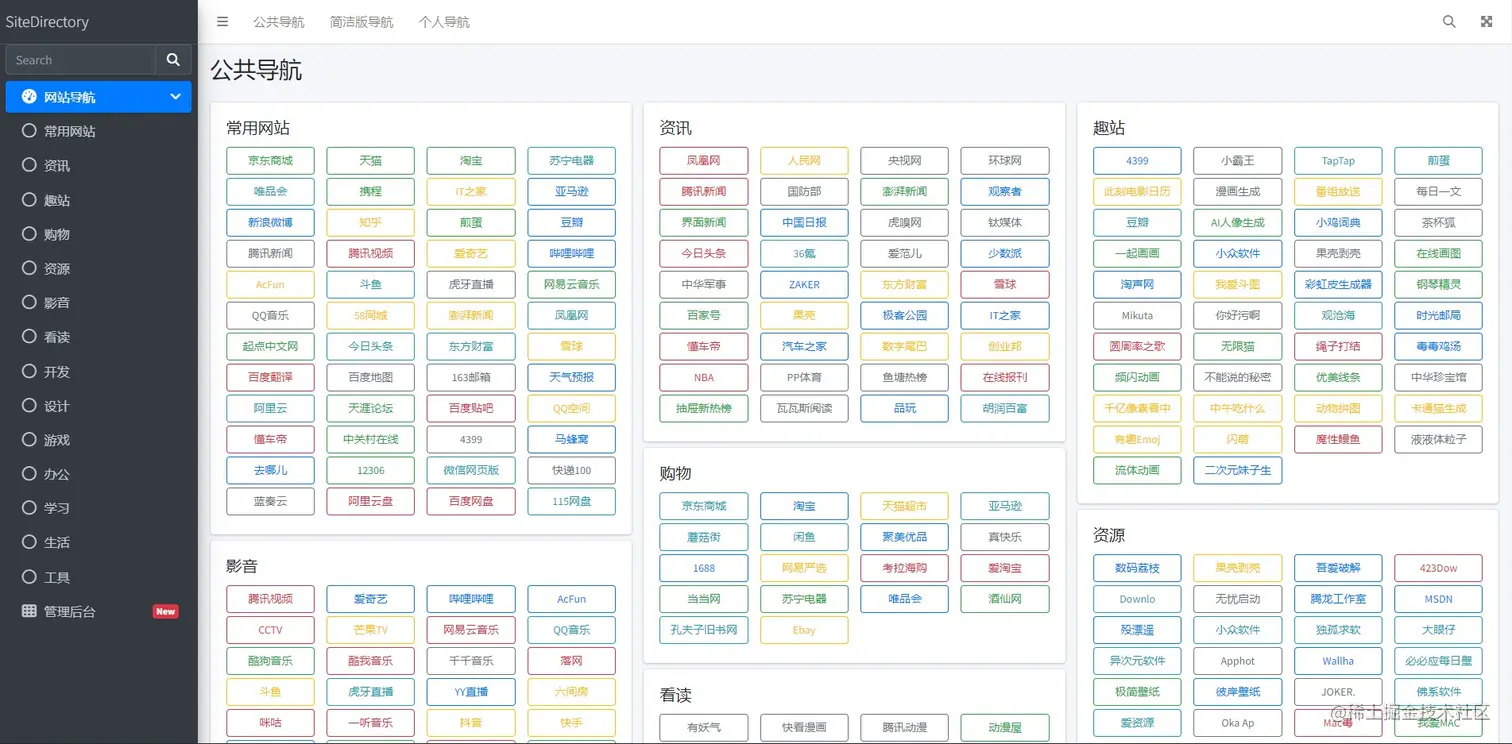Open the 423Dow resource button
Viewport: 1512px width, 744px height.
[x=1438, y=568]
